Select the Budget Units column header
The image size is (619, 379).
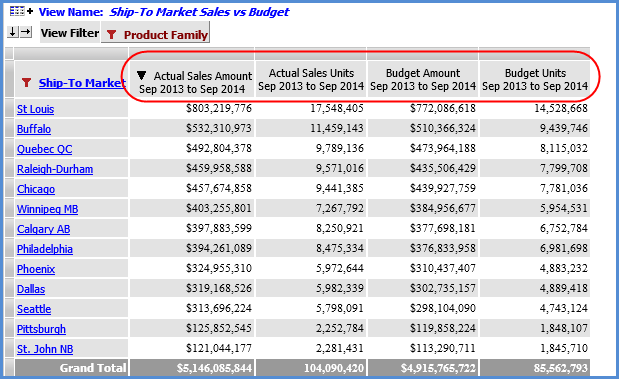(535, 79)
